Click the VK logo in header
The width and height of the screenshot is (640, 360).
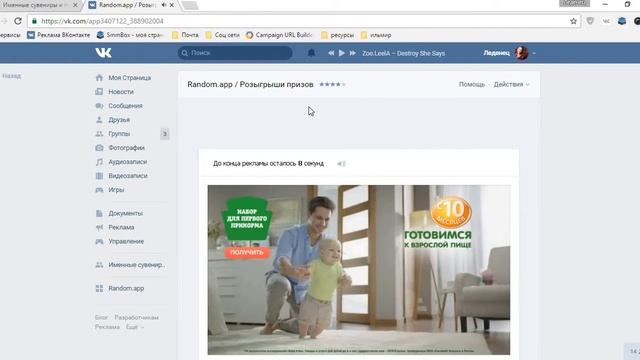[x=103, y=53]
